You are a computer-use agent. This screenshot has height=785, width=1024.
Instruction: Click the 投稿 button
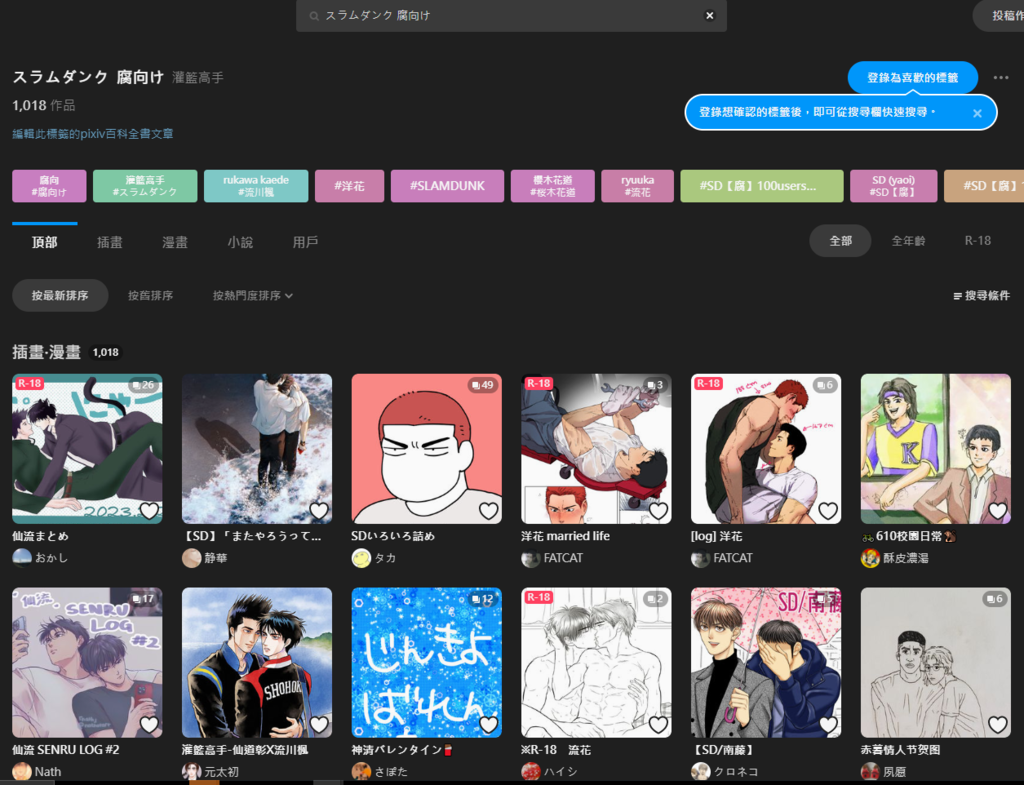click(x=999, y=16)
